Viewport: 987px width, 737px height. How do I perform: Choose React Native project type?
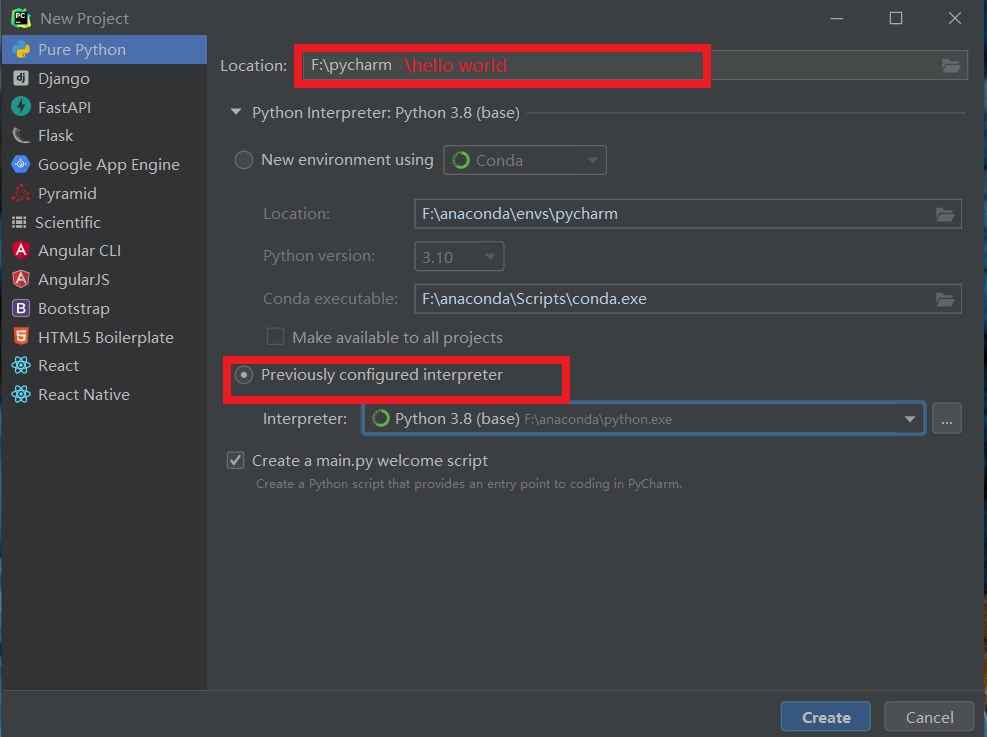[104, 395]
